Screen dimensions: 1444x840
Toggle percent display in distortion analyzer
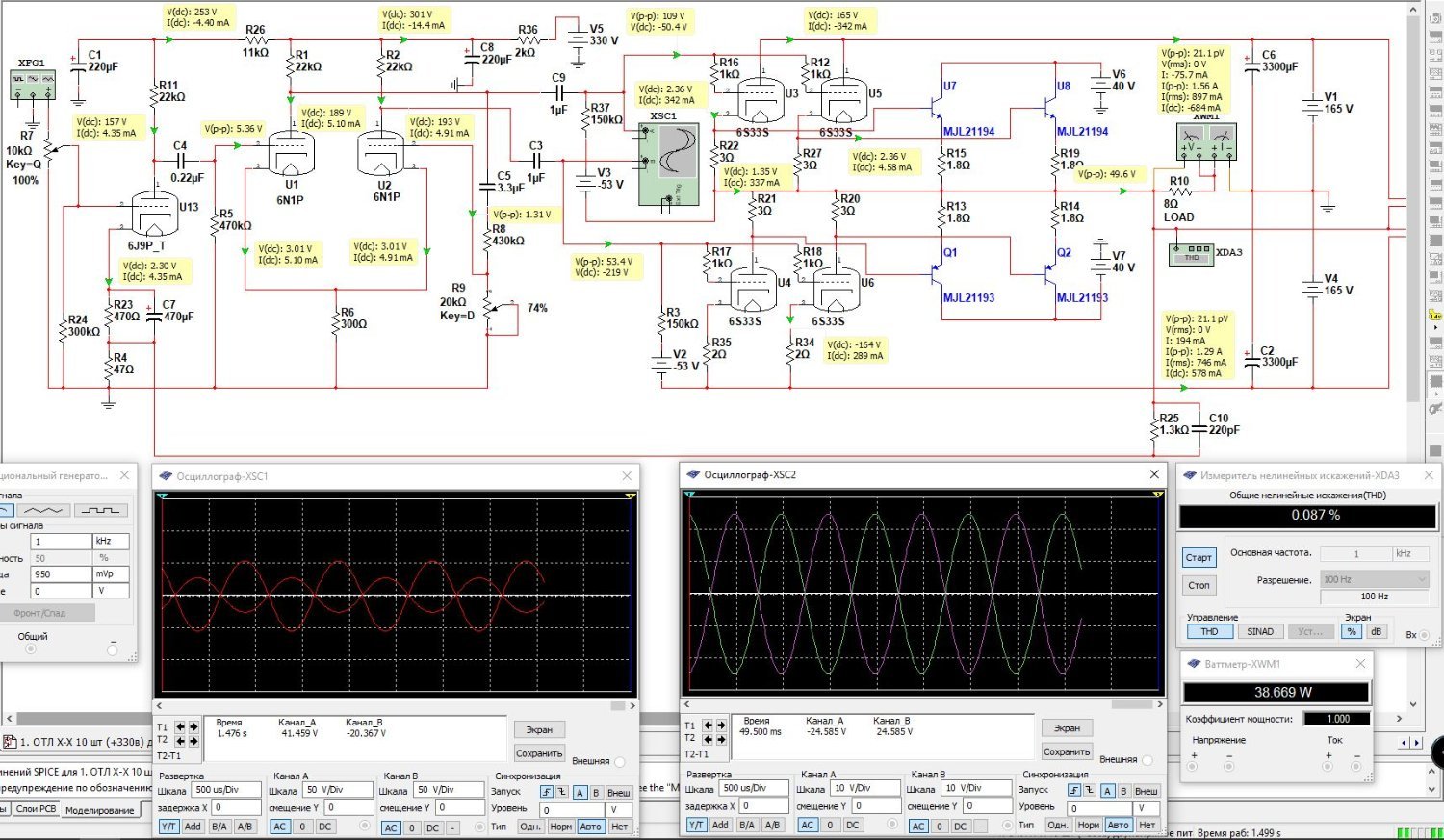click(1352, 632)
